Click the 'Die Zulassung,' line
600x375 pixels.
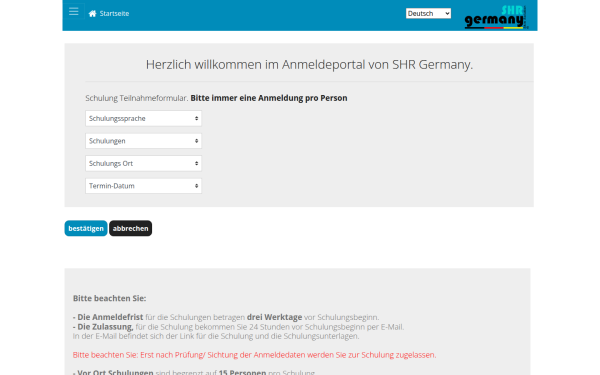[238, 327]
